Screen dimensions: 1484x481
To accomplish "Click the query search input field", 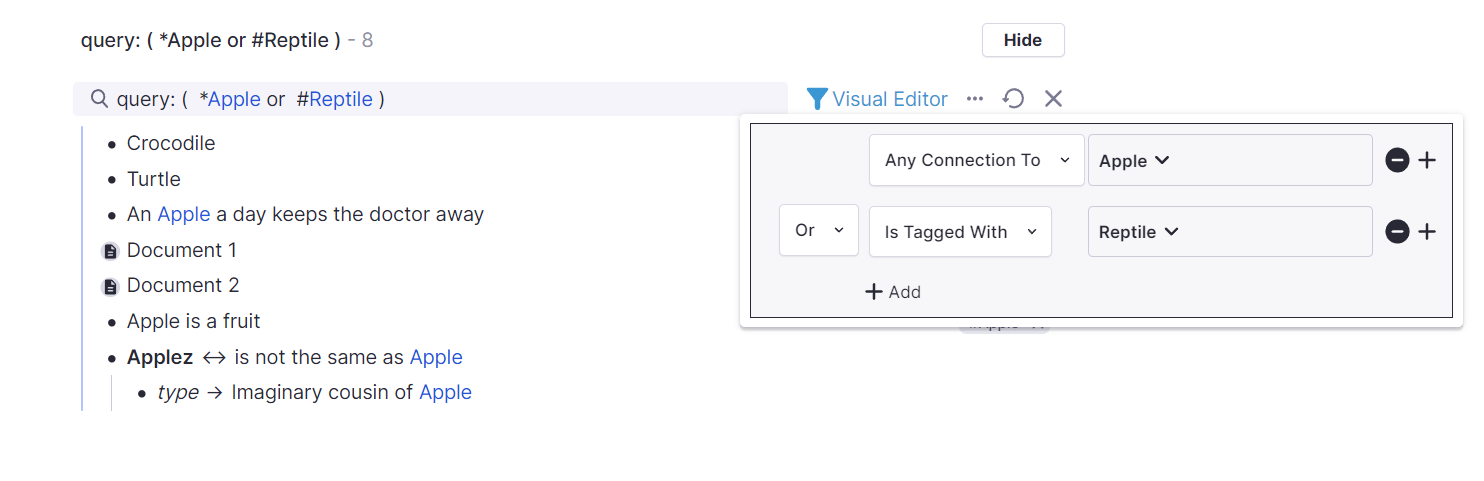I will point(430,99).
